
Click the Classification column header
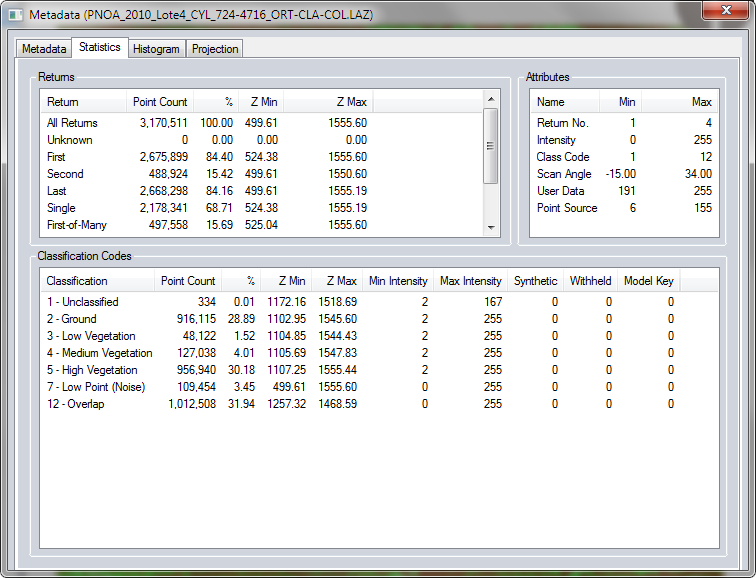(x=97, y=281)
